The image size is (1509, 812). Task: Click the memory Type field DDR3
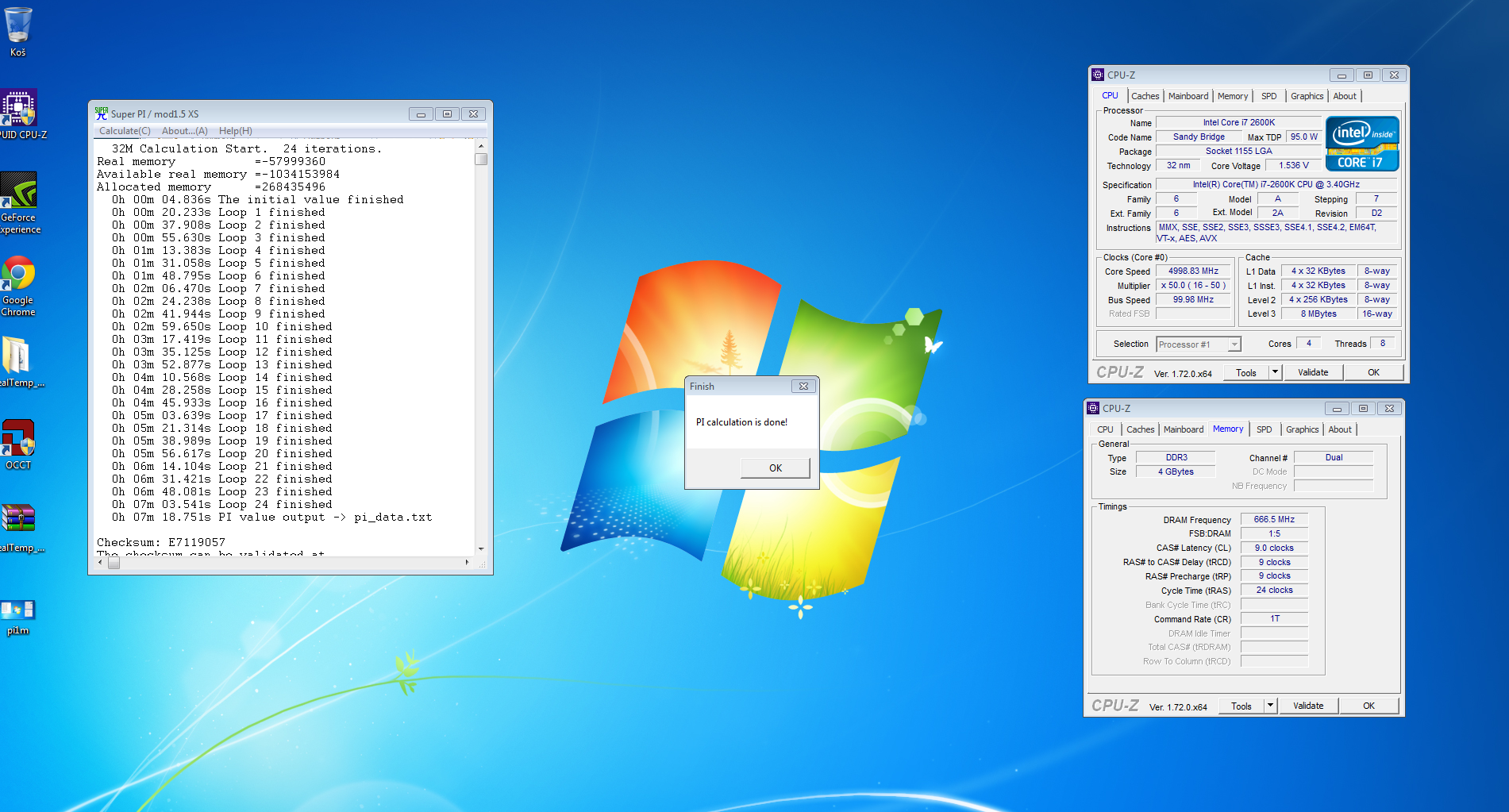coord(1176,458)
